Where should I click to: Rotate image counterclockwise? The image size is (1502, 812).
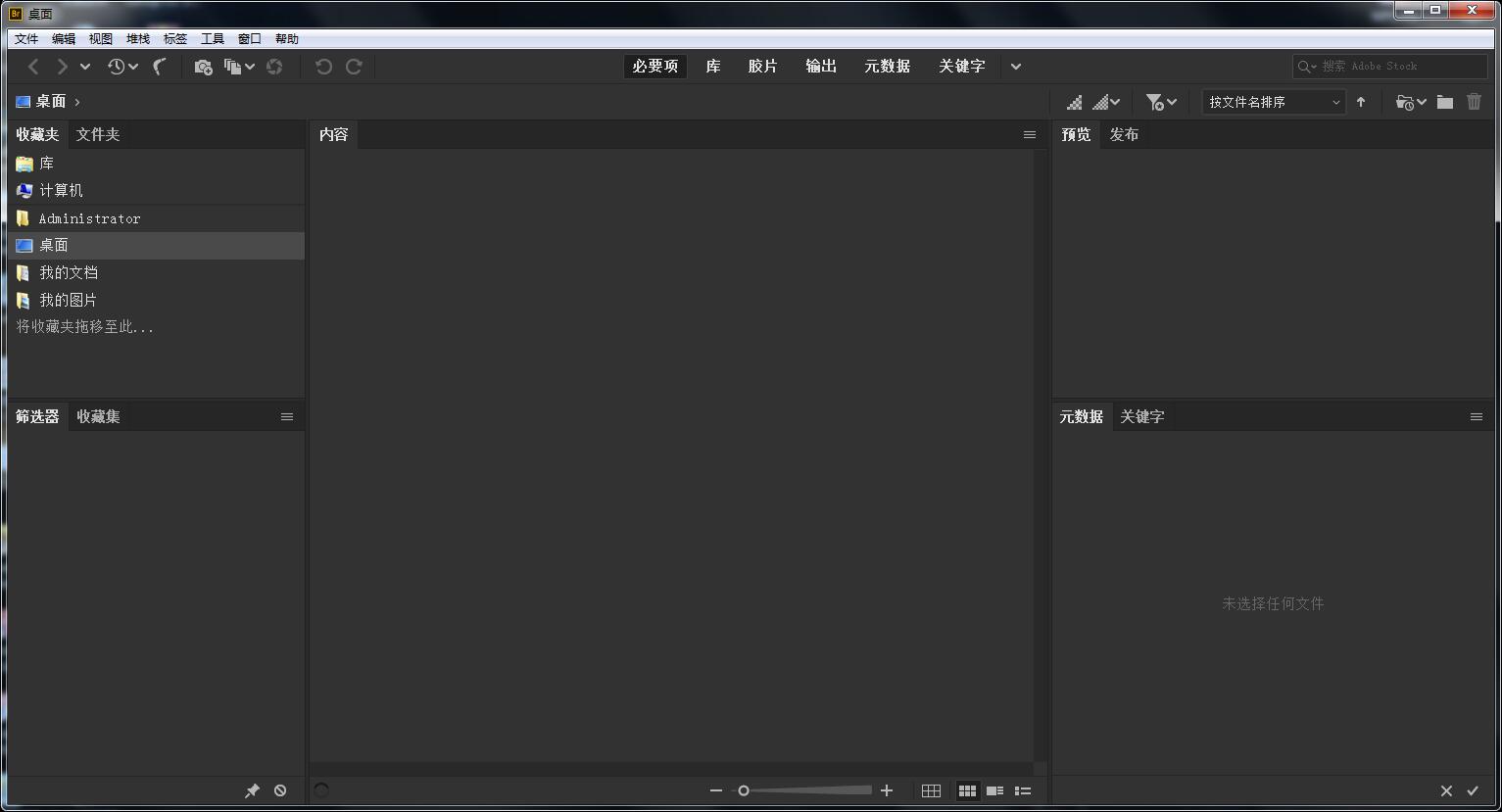(322, 66)
